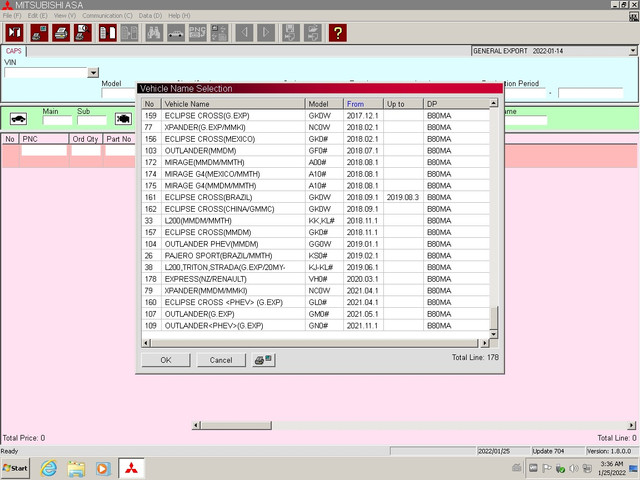Click the VIN input field
The height and width of the screenshot is (480, 640).
tap(46, 73)
